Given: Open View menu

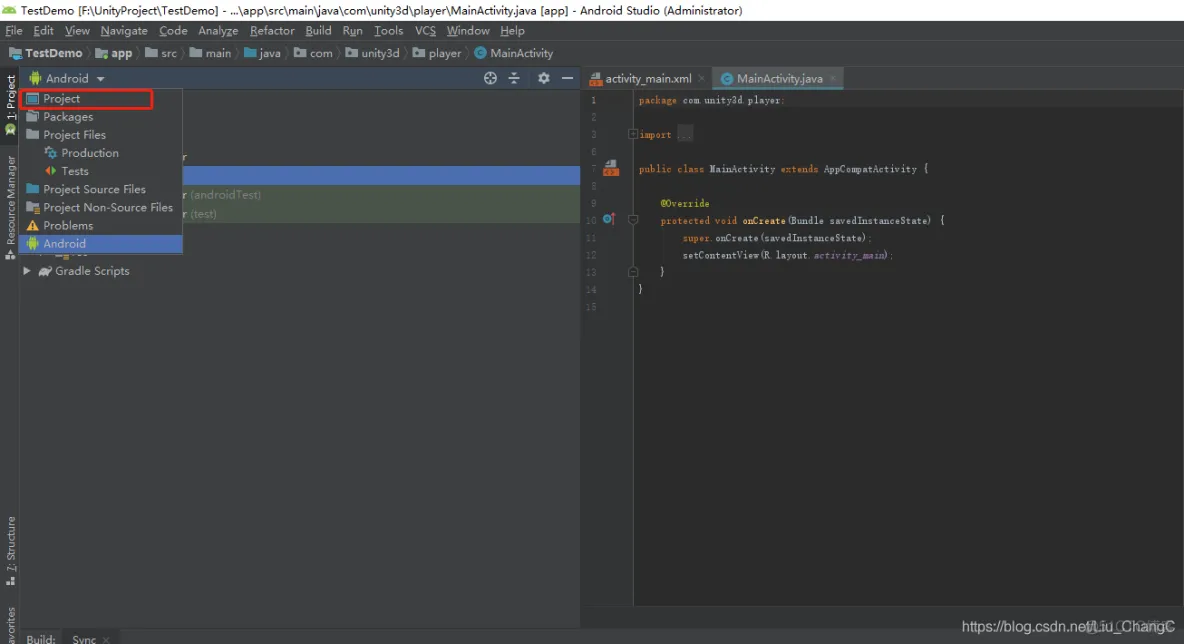Looking at the screenshot, I should pos(77,31).
